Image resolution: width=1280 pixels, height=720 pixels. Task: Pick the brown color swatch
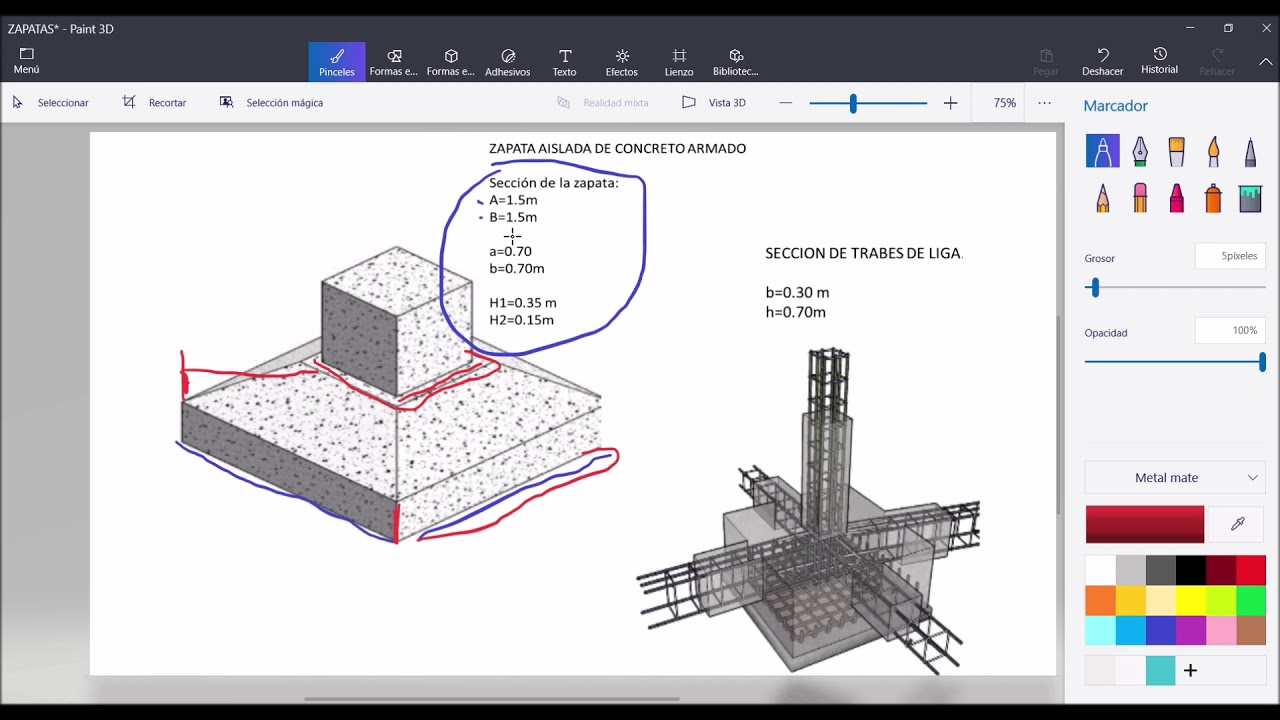(x=1251, y=630)
